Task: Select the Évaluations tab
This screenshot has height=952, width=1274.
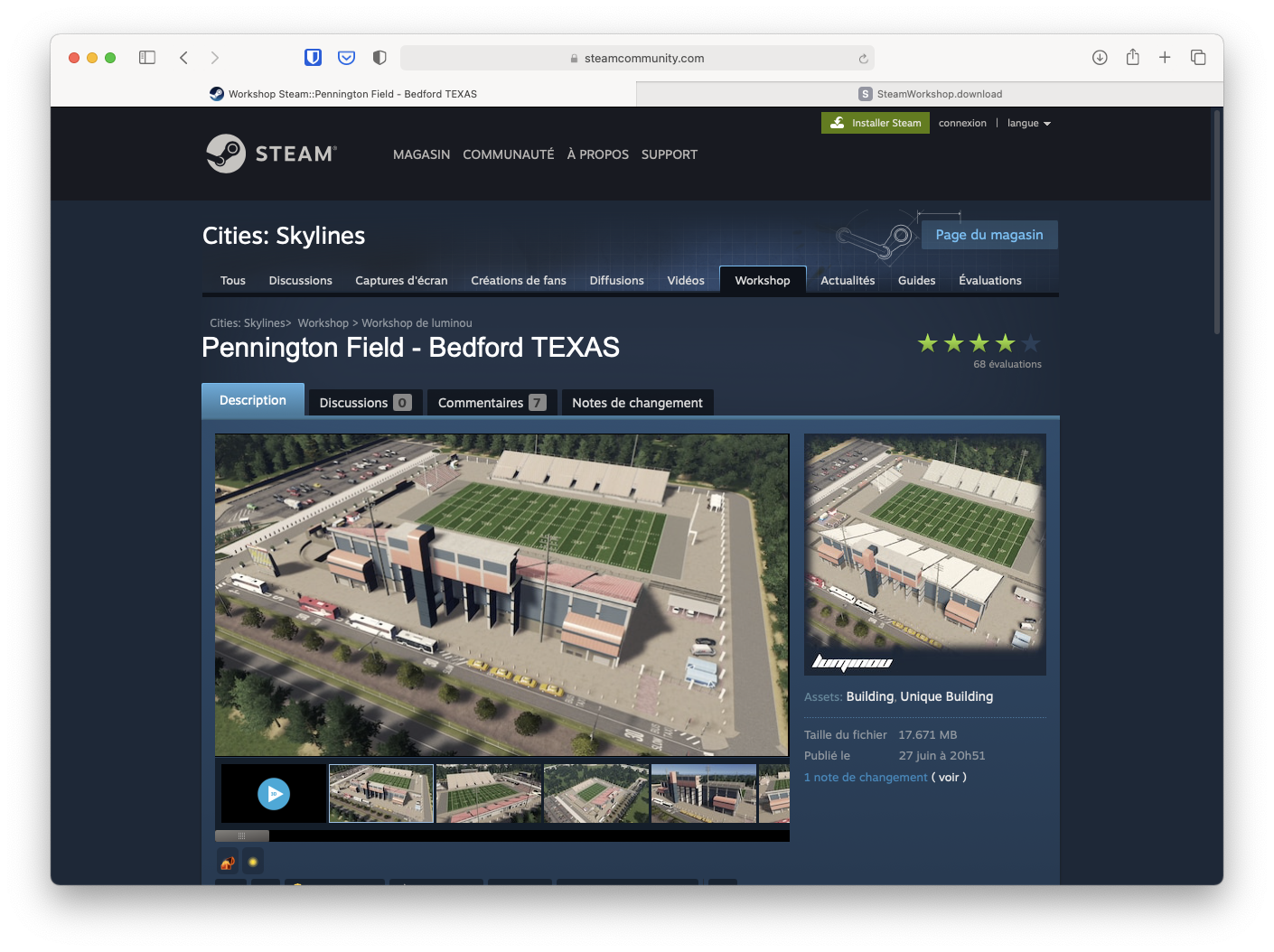Action: (990, 281)
